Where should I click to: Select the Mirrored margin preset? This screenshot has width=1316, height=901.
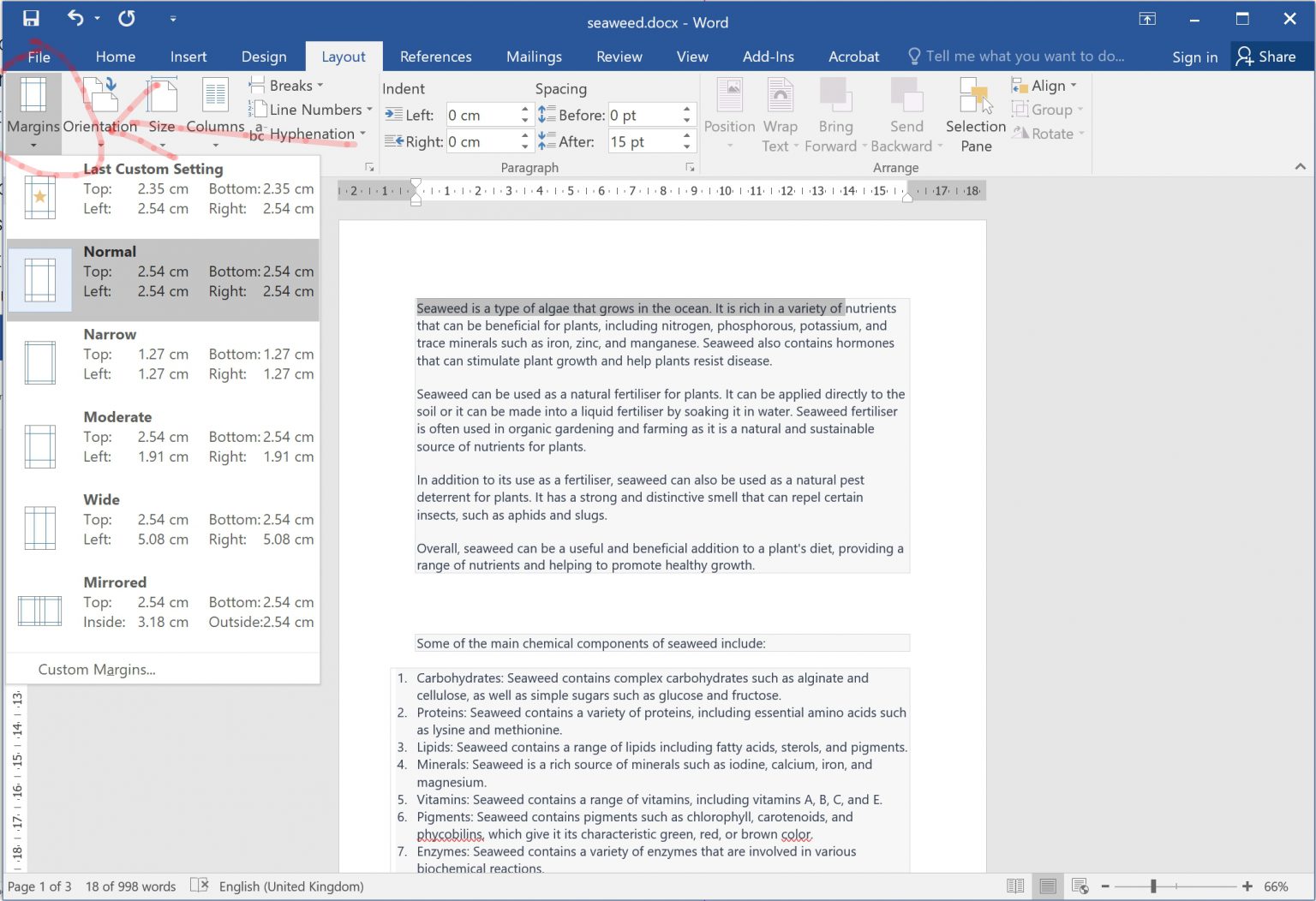[x=163, y=602]
